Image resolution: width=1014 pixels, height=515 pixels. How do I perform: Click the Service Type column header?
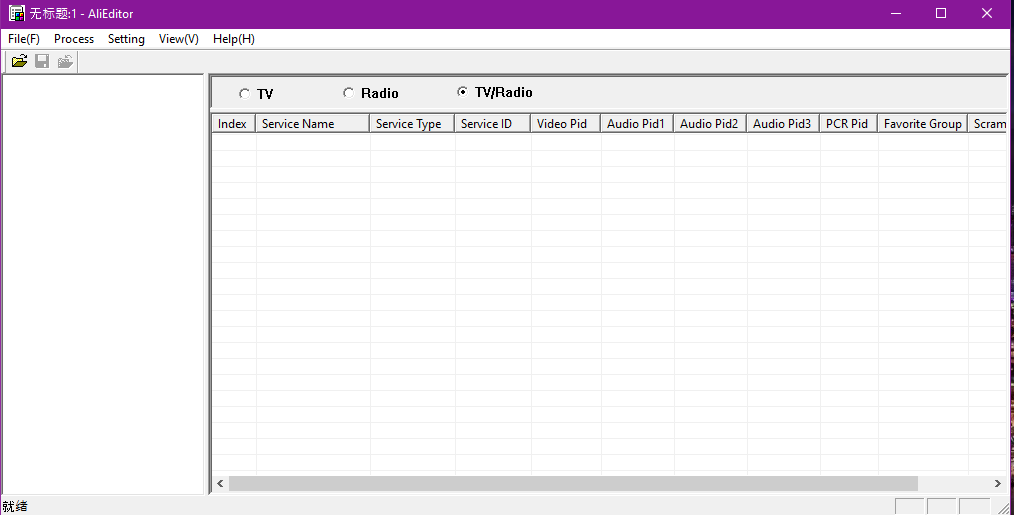pos(412,124)
